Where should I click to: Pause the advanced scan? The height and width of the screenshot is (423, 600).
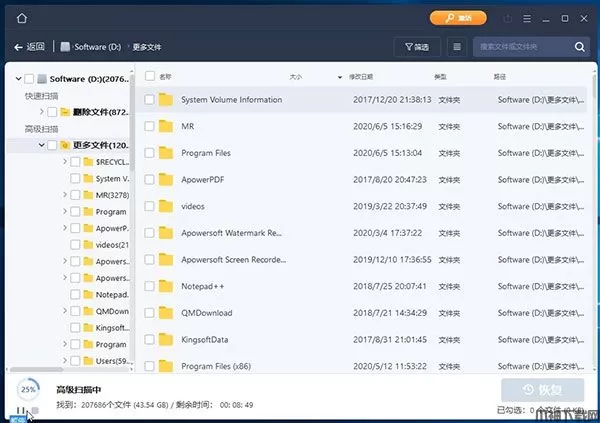tap(21, 410)
